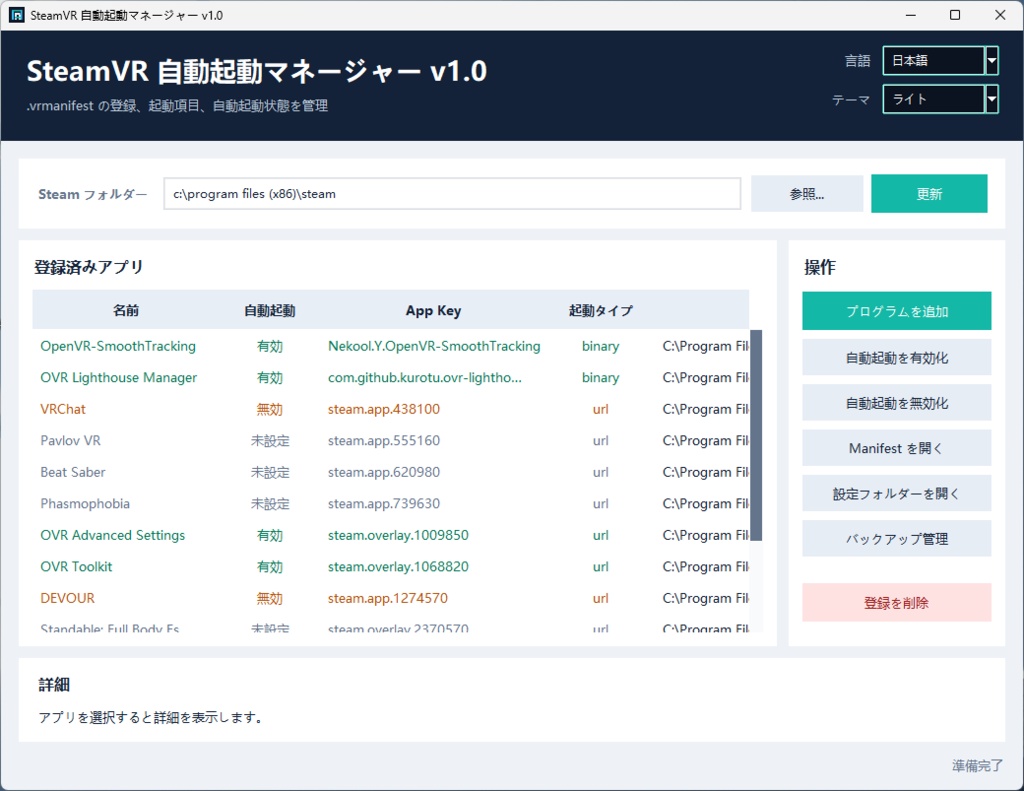The width and height of the screenshot is (1024, 791).
Task: Click the app list vertical scrollbar thumb
Action: [756, 435]
